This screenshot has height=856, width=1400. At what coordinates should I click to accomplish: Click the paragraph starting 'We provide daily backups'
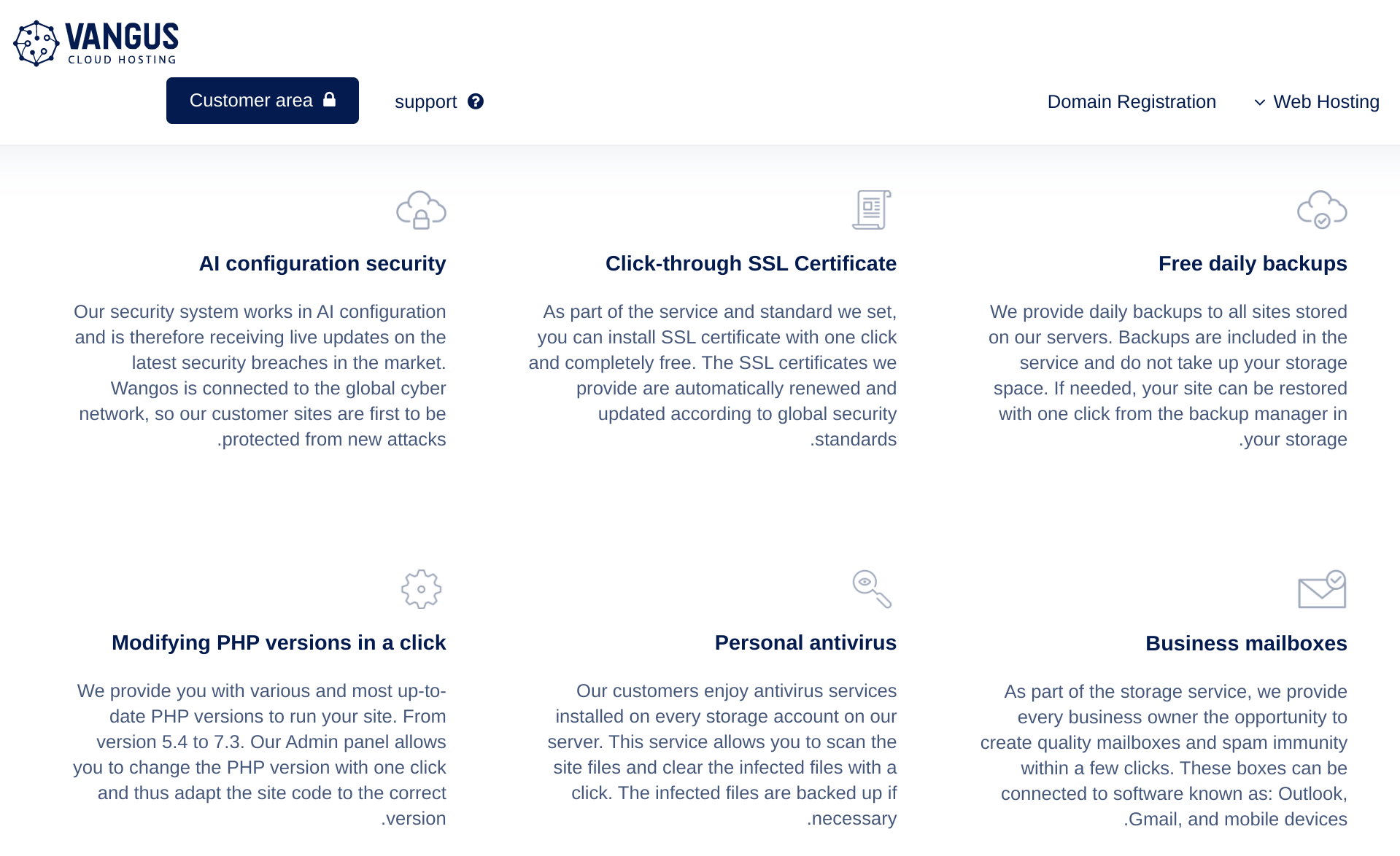pyautogui.click(x=1167, y=376)
